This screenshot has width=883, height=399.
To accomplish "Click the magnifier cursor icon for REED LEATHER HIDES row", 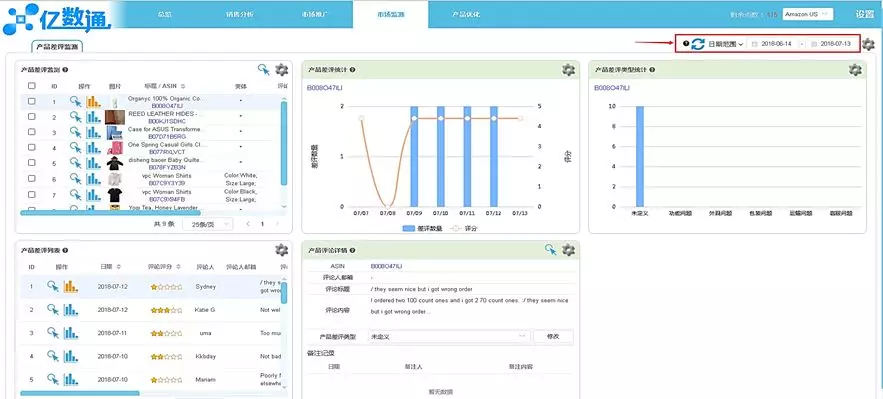I will [75, 117].
